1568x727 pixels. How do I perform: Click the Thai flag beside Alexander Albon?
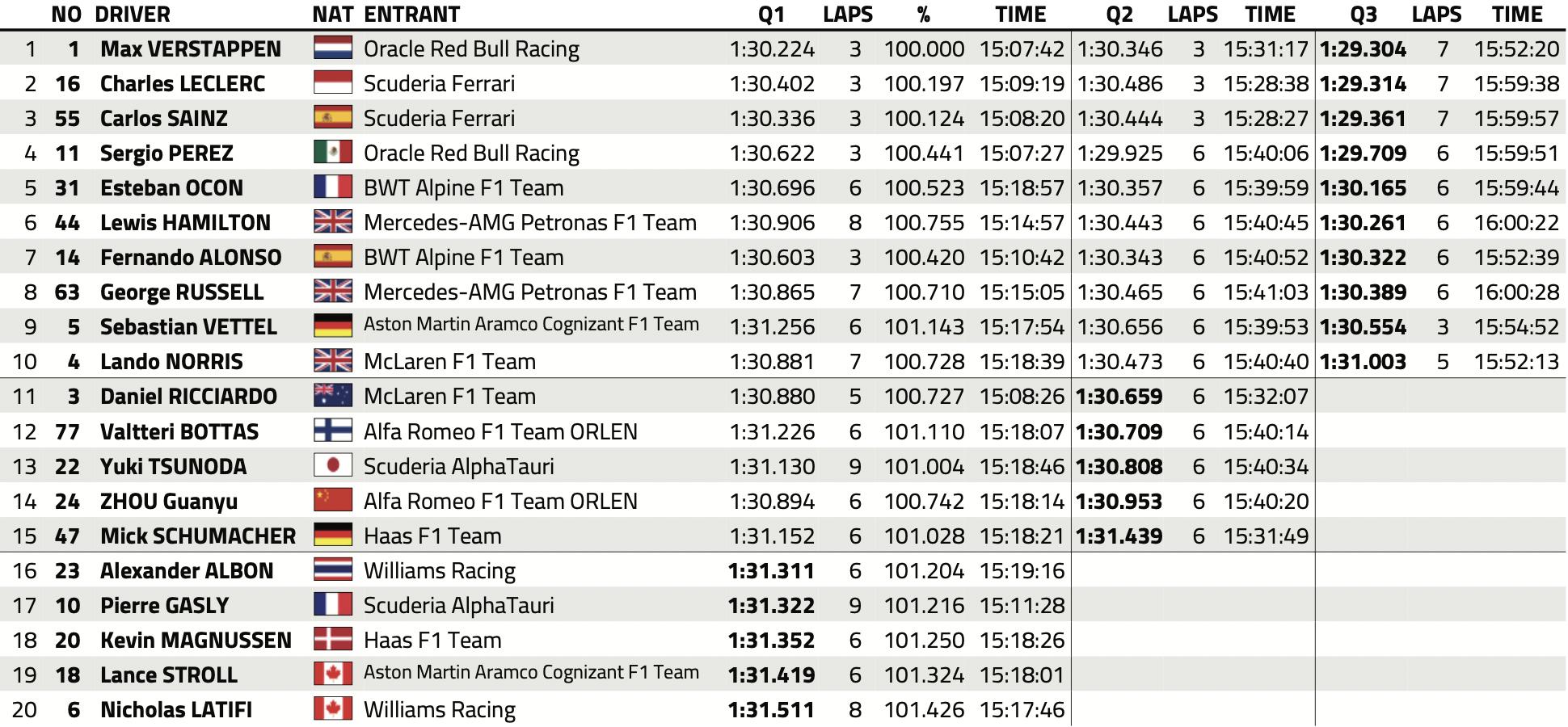coord(333,570)
